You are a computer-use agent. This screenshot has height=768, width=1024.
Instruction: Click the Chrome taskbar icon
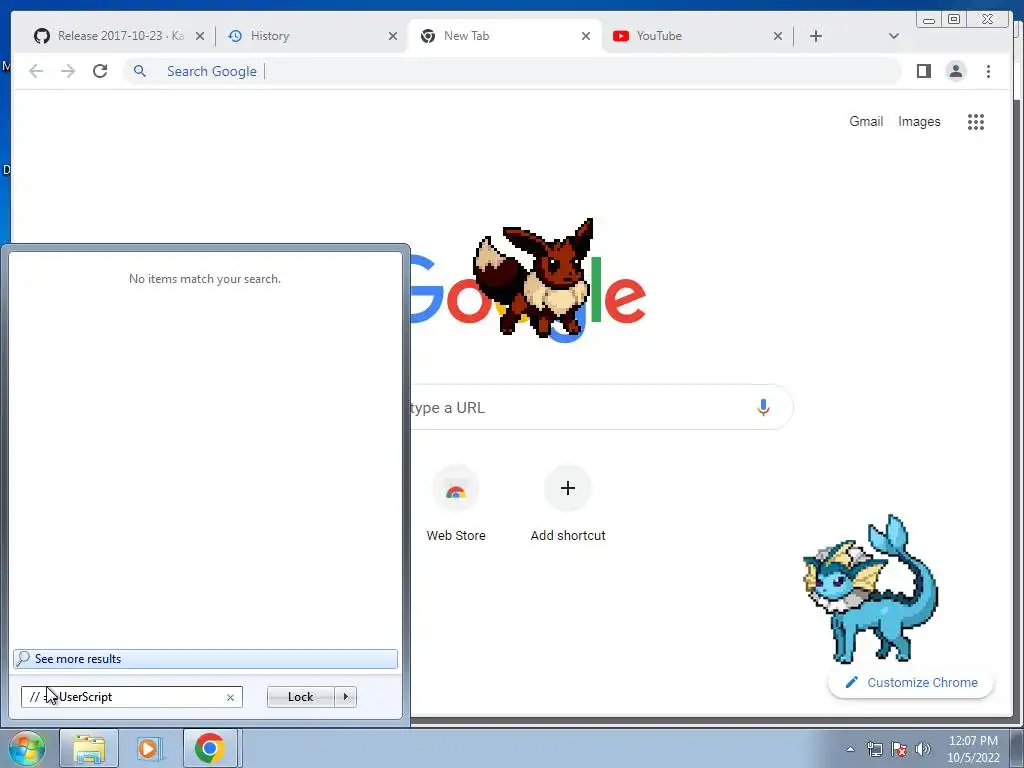pyautogui.click(x=209, y=749)
